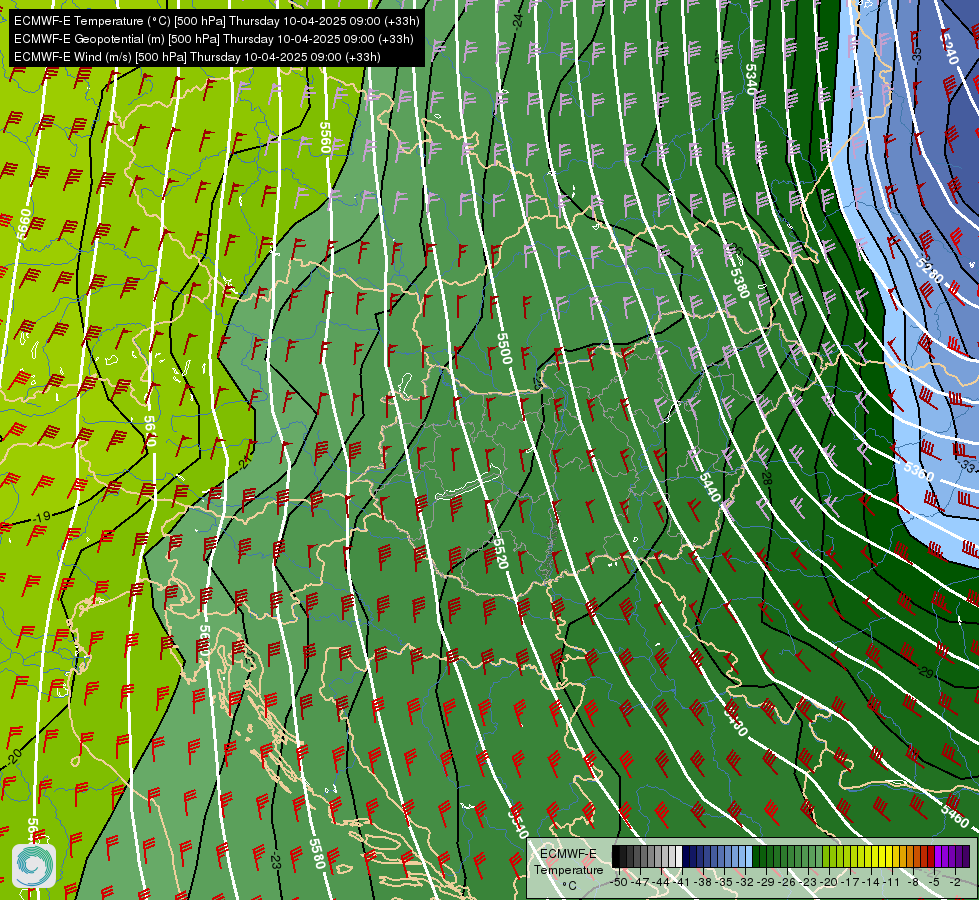The image size is (979, 900).
Task: Click the -28 isotherm label
Action: point(767,478)
